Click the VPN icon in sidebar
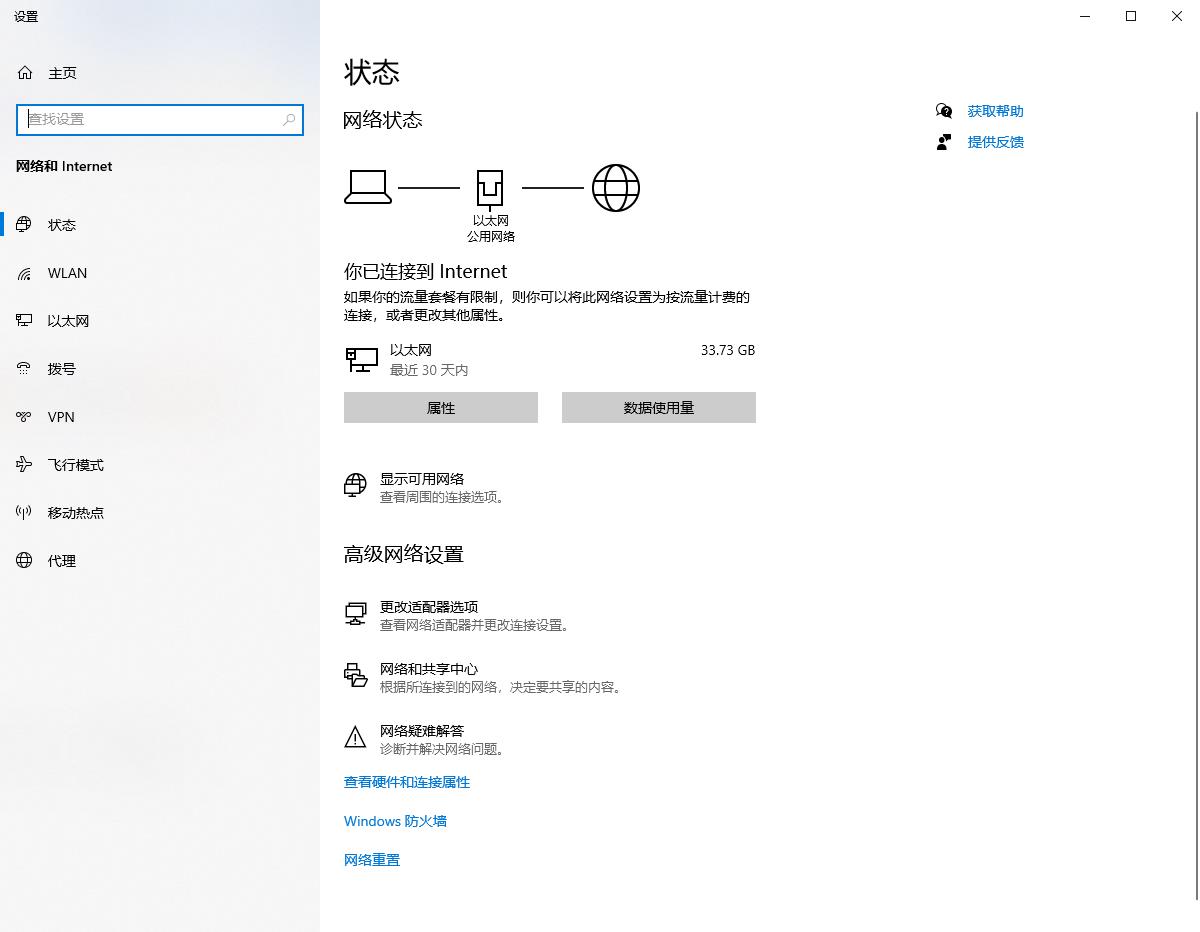The height and width of the screenshot is (932, 1200). point(24,417)
